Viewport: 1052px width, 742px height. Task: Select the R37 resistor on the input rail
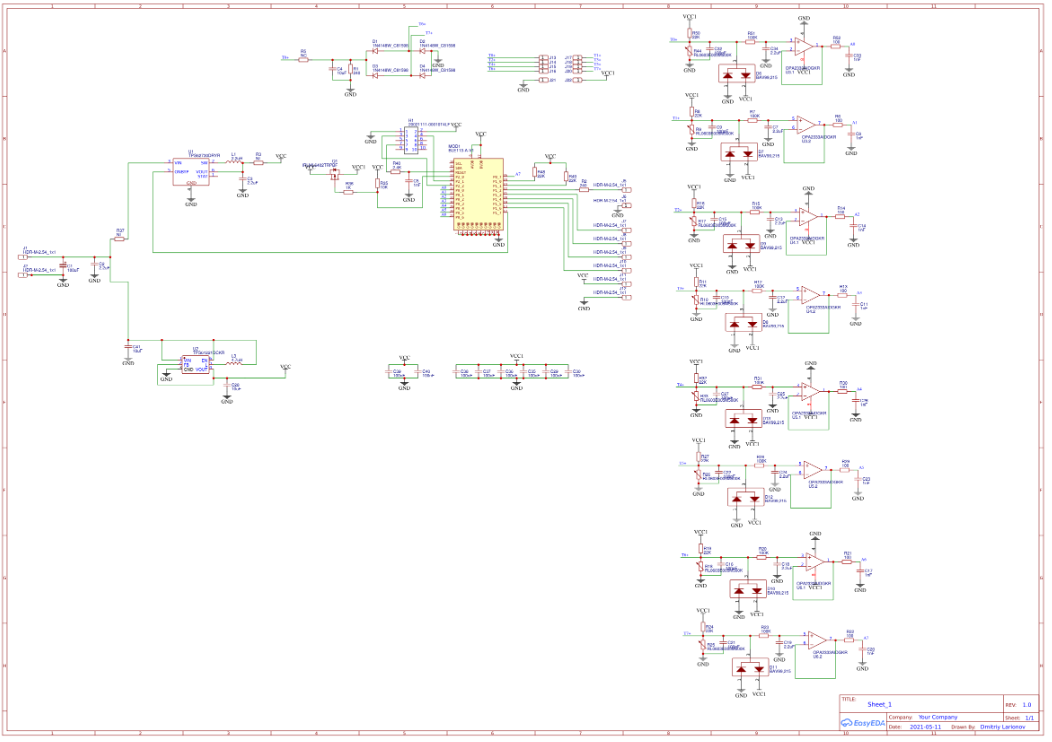[x=120, y=238]
